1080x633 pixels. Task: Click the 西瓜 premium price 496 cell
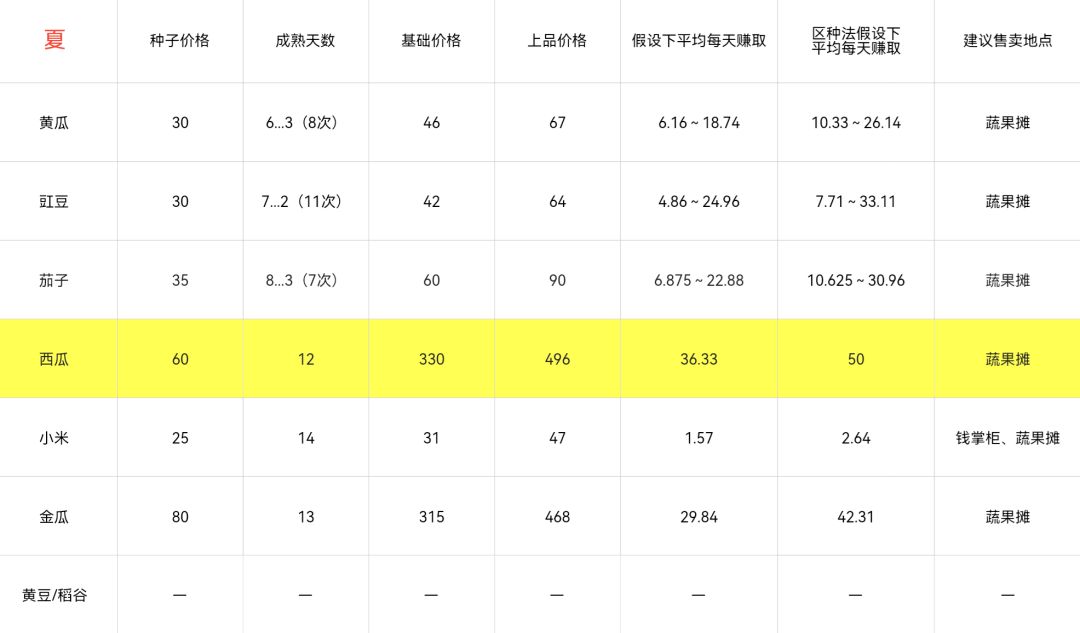coord(557,359)
